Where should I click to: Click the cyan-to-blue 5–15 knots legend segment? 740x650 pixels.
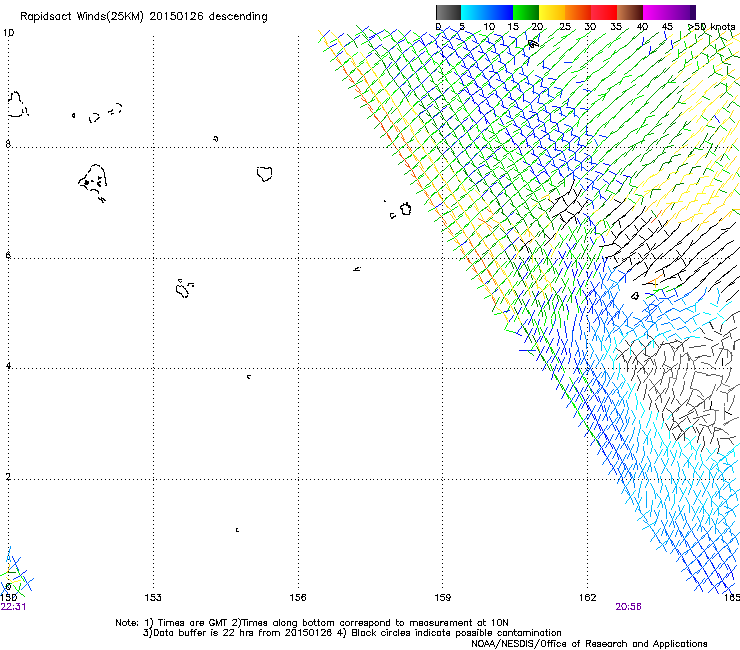point(487,12)
